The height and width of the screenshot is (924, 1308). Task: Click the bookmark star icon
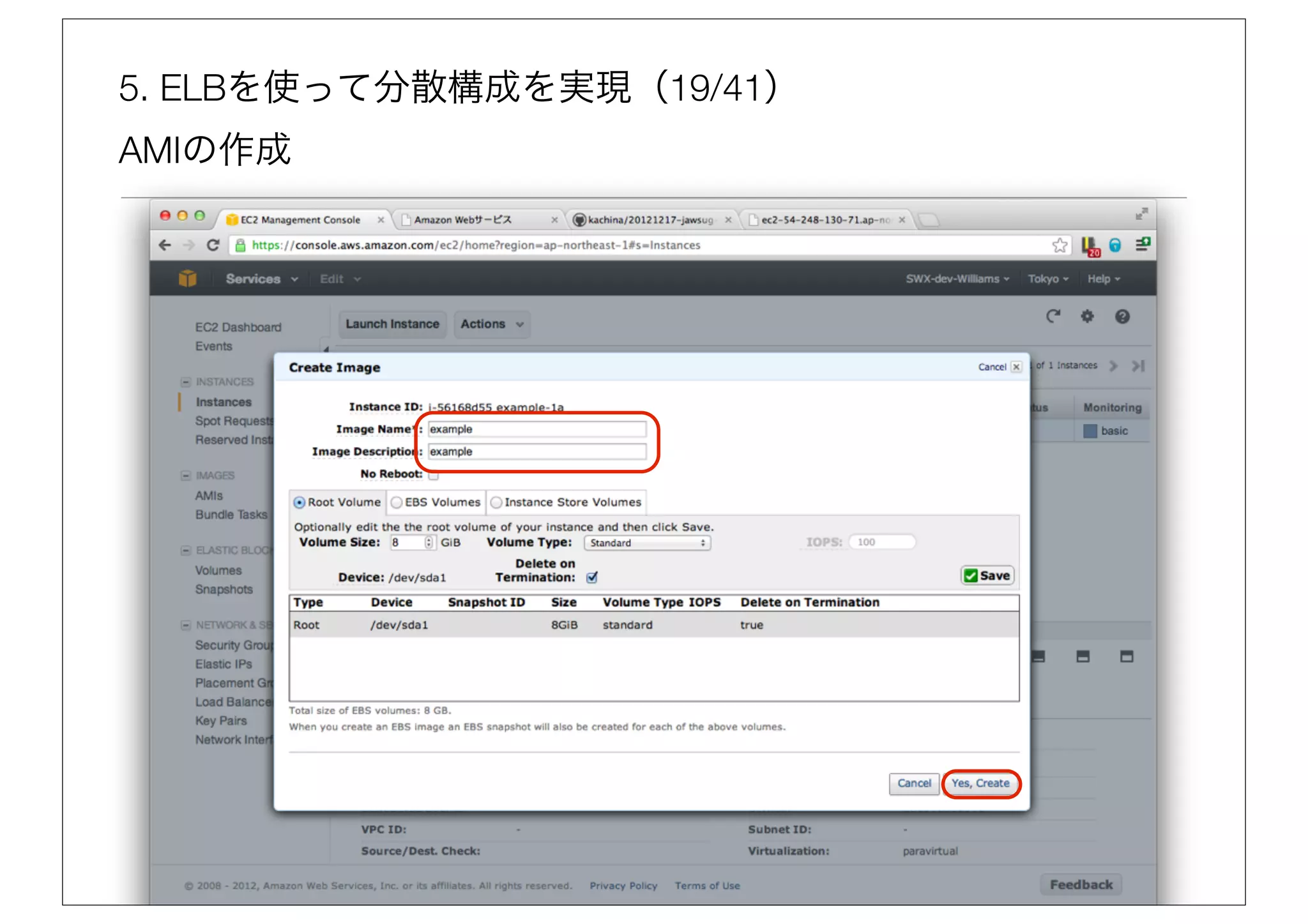tap(1060, 245)
